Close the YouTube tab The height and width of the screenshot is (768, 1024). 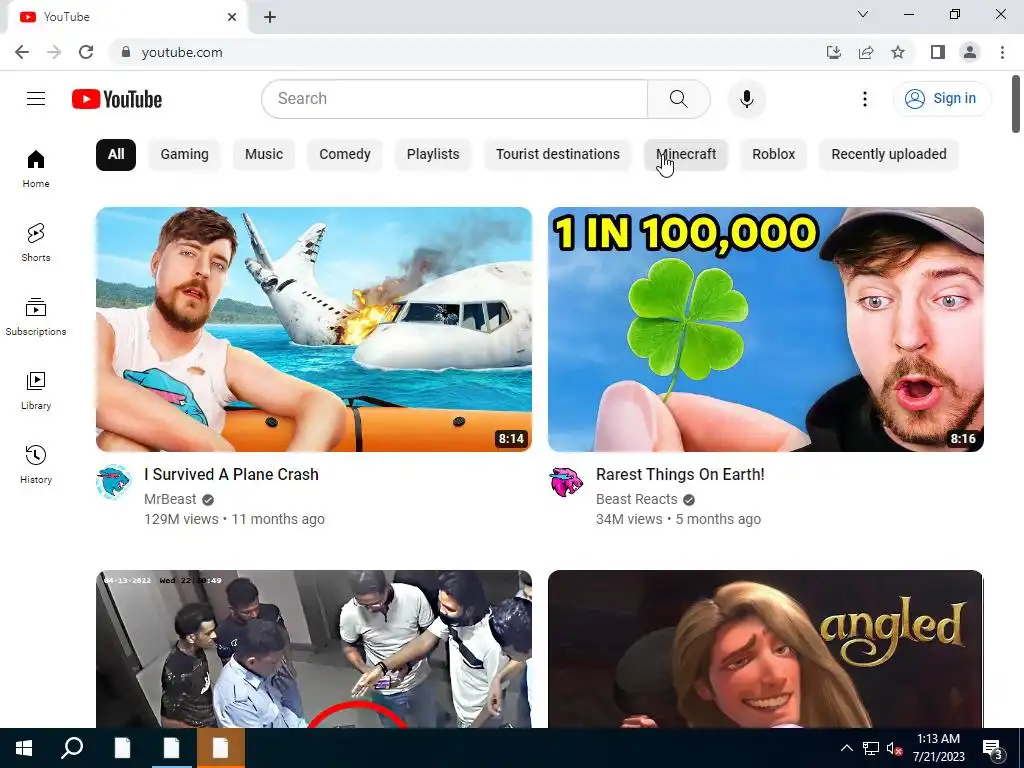tap(232, 17)
